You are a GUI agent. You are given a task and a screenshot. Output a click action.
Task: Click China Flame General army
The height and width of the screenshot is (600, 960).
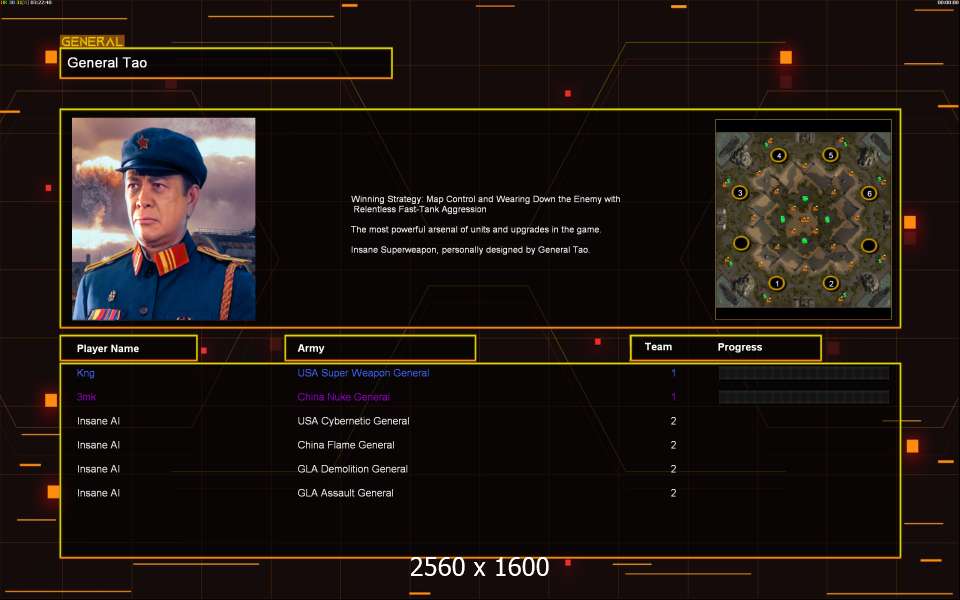tap(346, 445)
